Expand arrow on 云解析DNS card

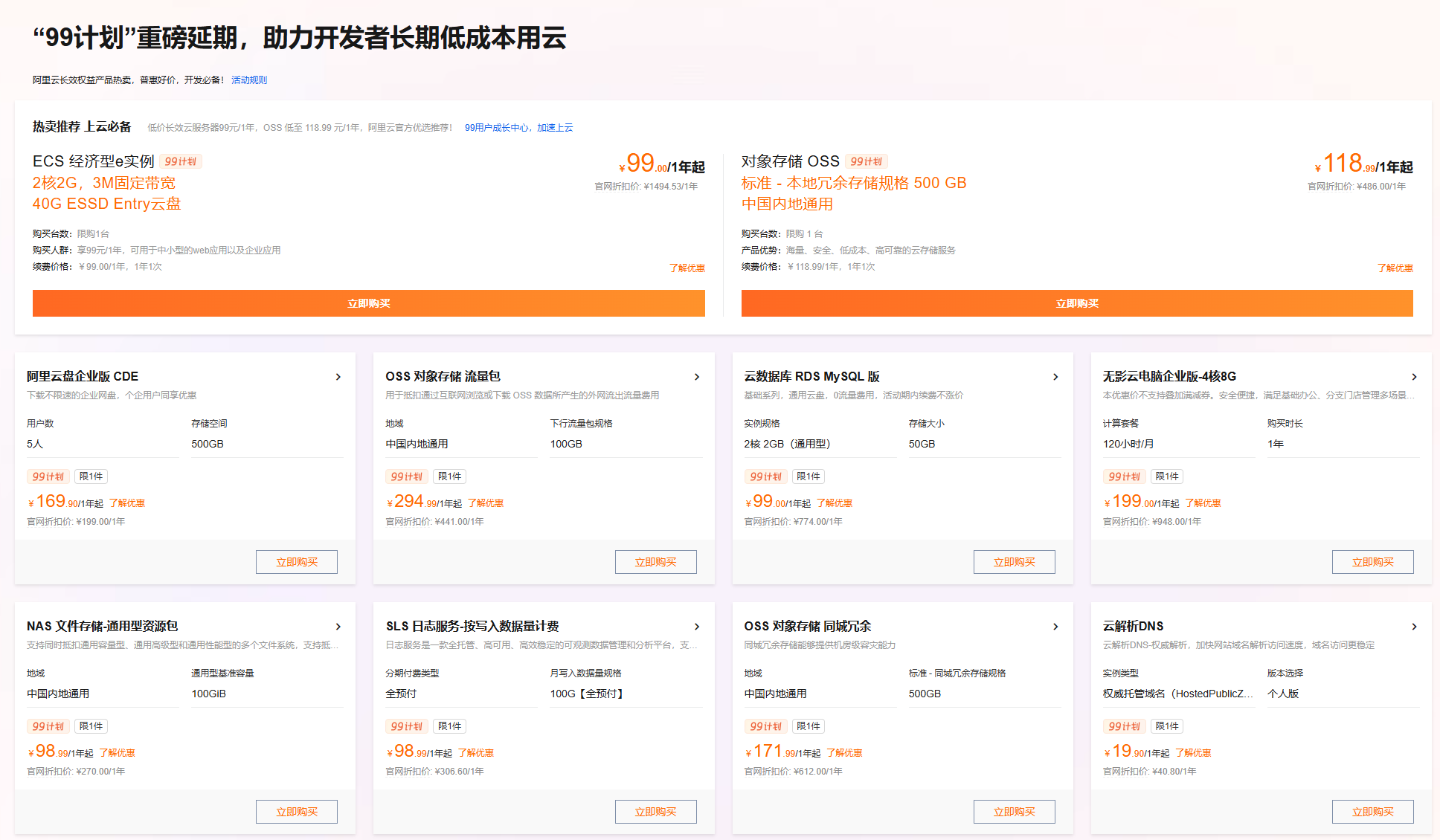click(x=1414, y=627)
